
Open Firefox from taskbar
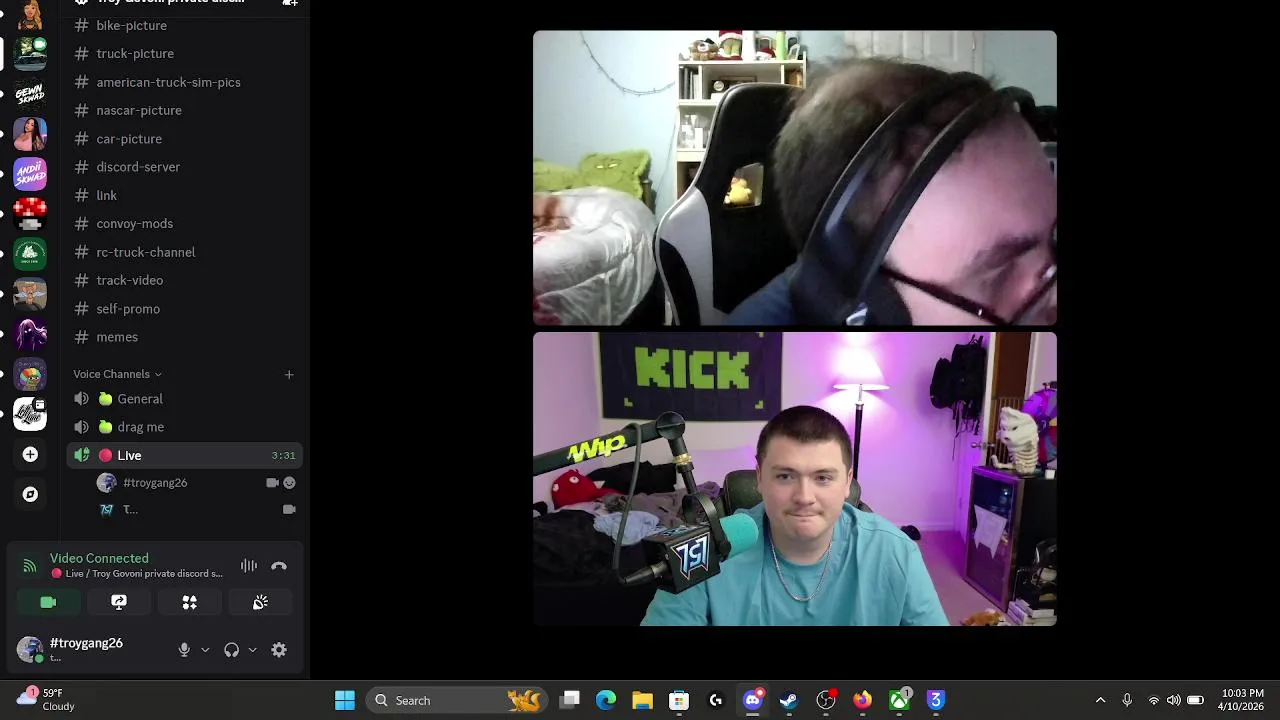[x=862, y=700]
